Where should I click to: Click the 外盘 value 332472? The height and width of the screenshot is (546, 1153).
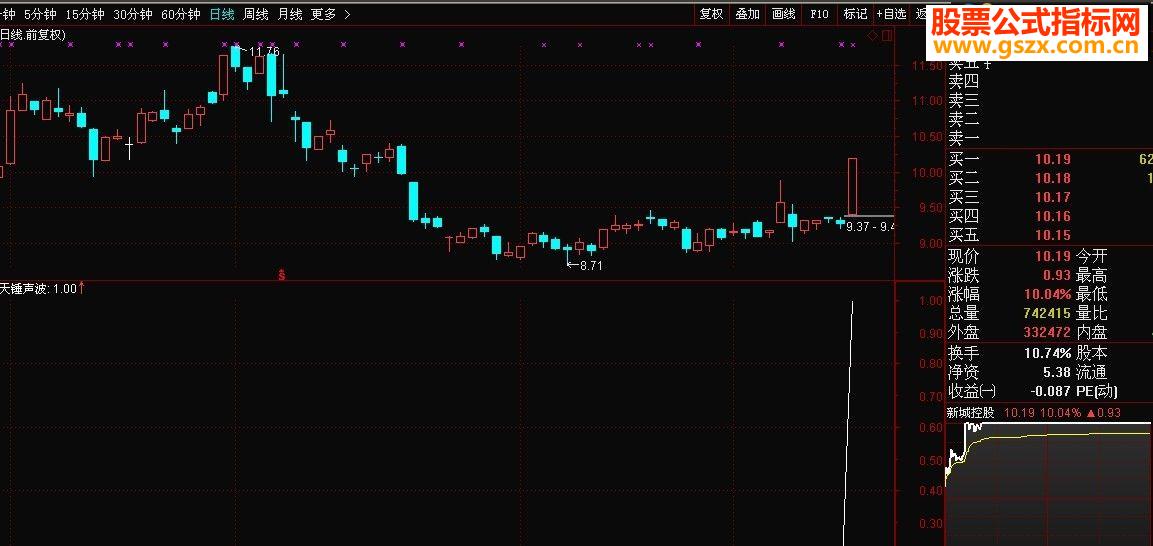click(x=1046, y=333)
